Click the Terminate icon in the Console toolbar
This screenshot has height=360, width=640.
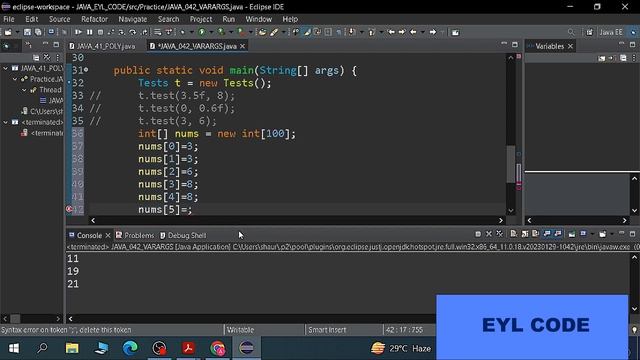click(x=478, y=234)
